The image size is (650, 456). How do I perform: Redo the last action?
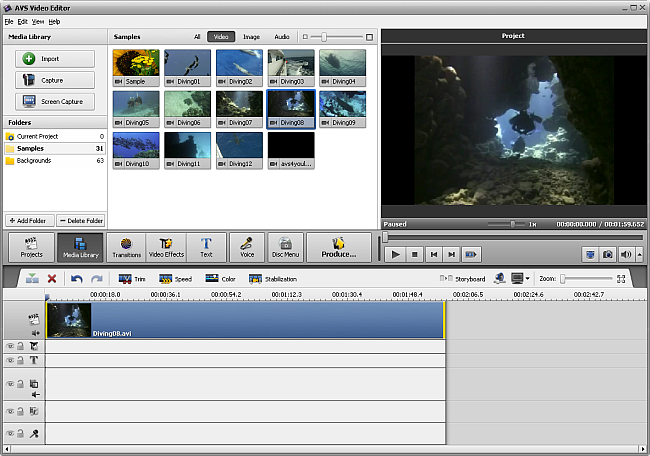97,279
